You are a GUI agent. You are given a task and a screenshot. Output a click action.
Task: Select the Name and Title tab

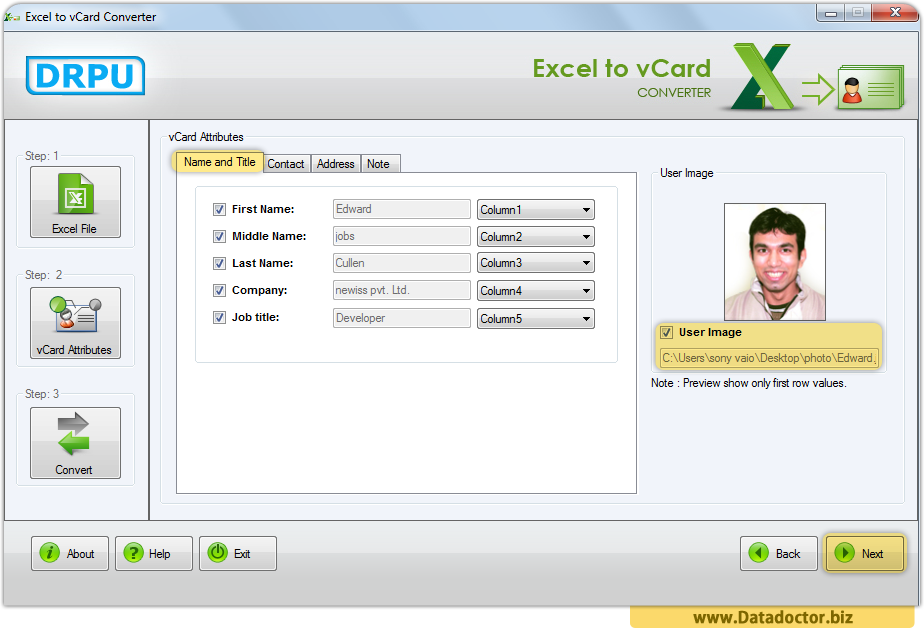[219, 162]
